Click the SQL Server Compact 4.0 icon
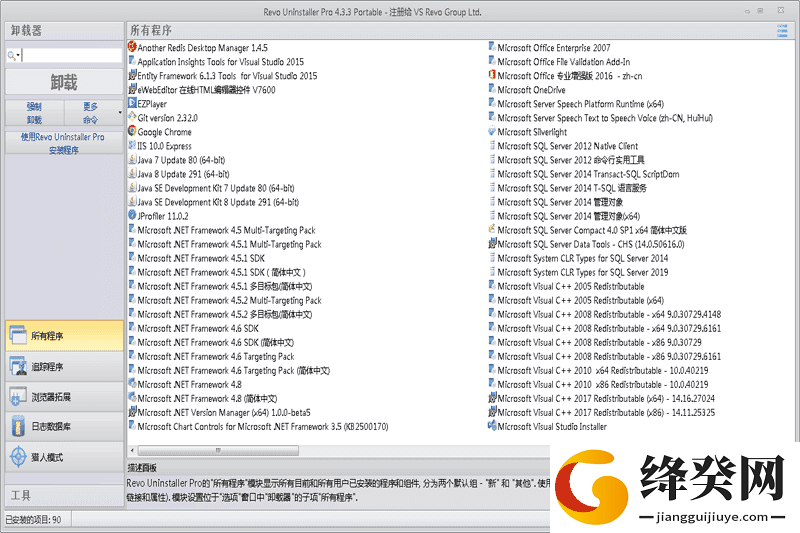 [492, 230]
